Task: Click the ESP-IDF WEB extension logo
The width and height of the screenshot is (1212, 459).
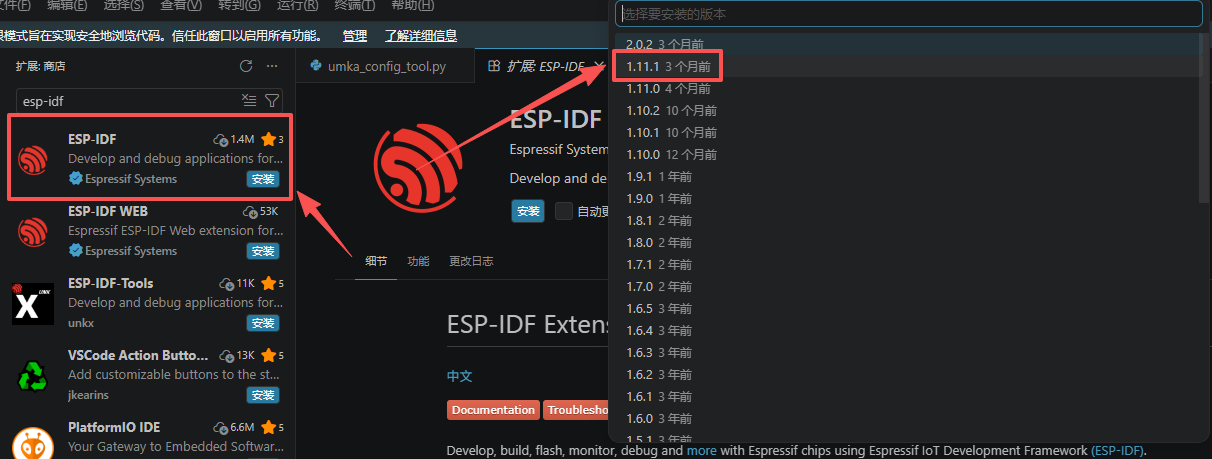Action: [34, 231]
